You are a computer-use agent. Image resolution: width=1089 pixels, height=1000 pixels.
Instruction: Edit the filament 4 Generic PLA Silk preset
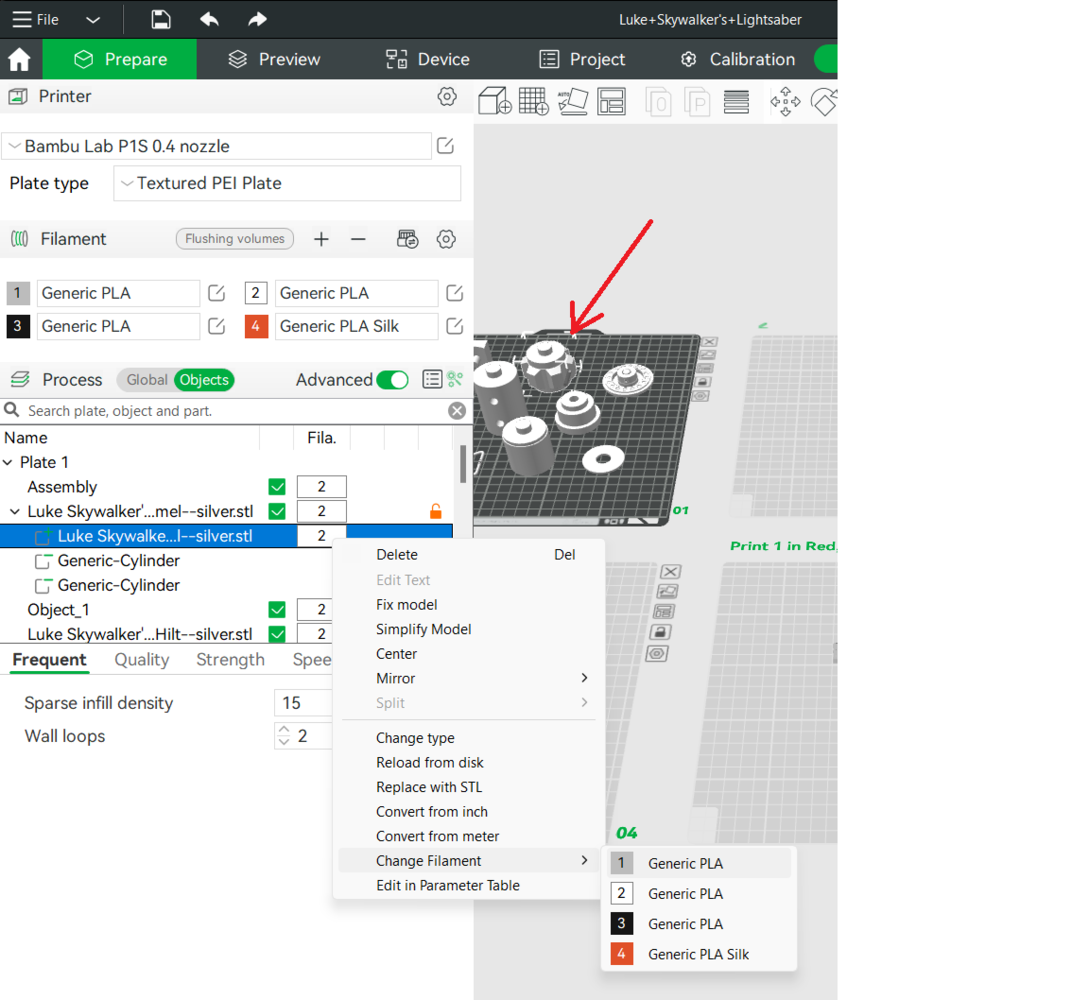pyautogui.click(x=454, y=326)
